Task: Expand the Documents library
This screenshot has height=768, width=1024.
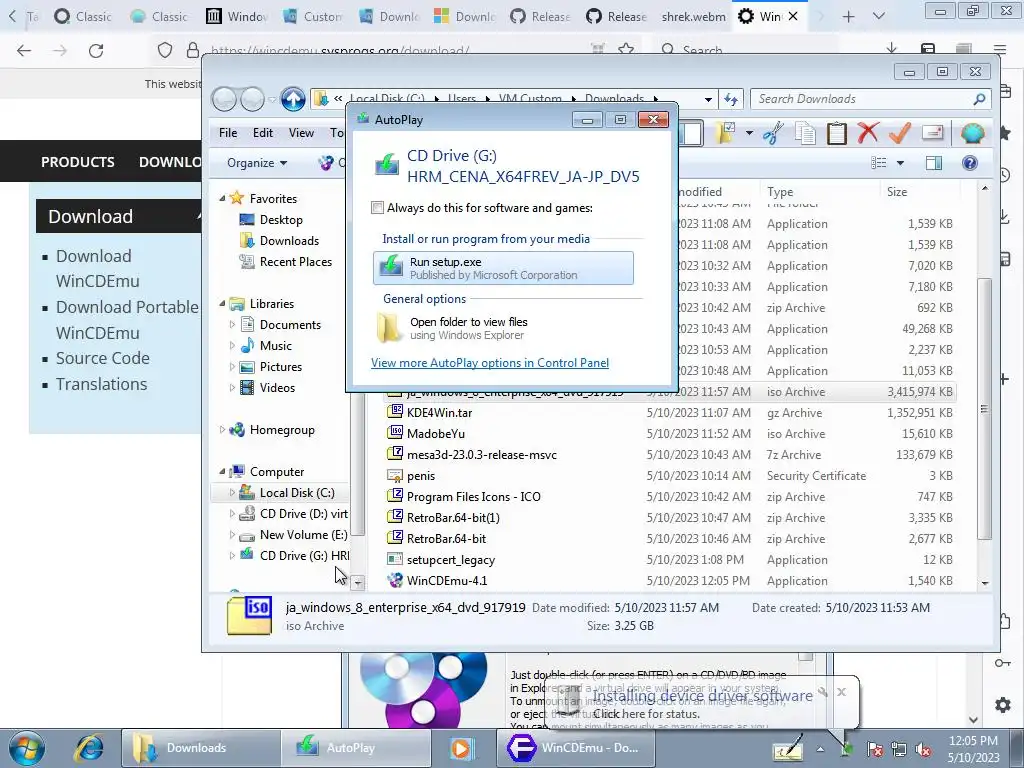Action: (232, 325)
